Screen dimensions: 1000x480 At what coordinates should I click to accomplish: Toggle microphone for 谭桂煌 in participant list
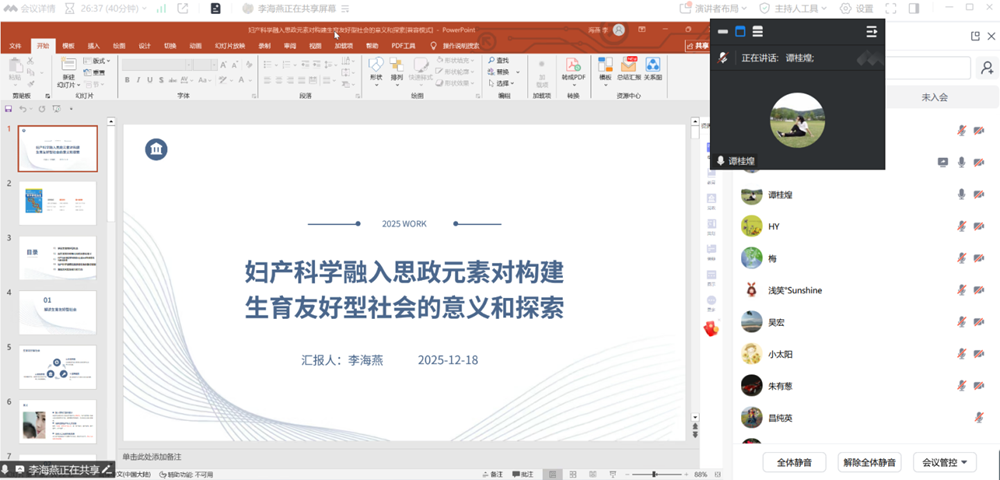pos(962,194)
